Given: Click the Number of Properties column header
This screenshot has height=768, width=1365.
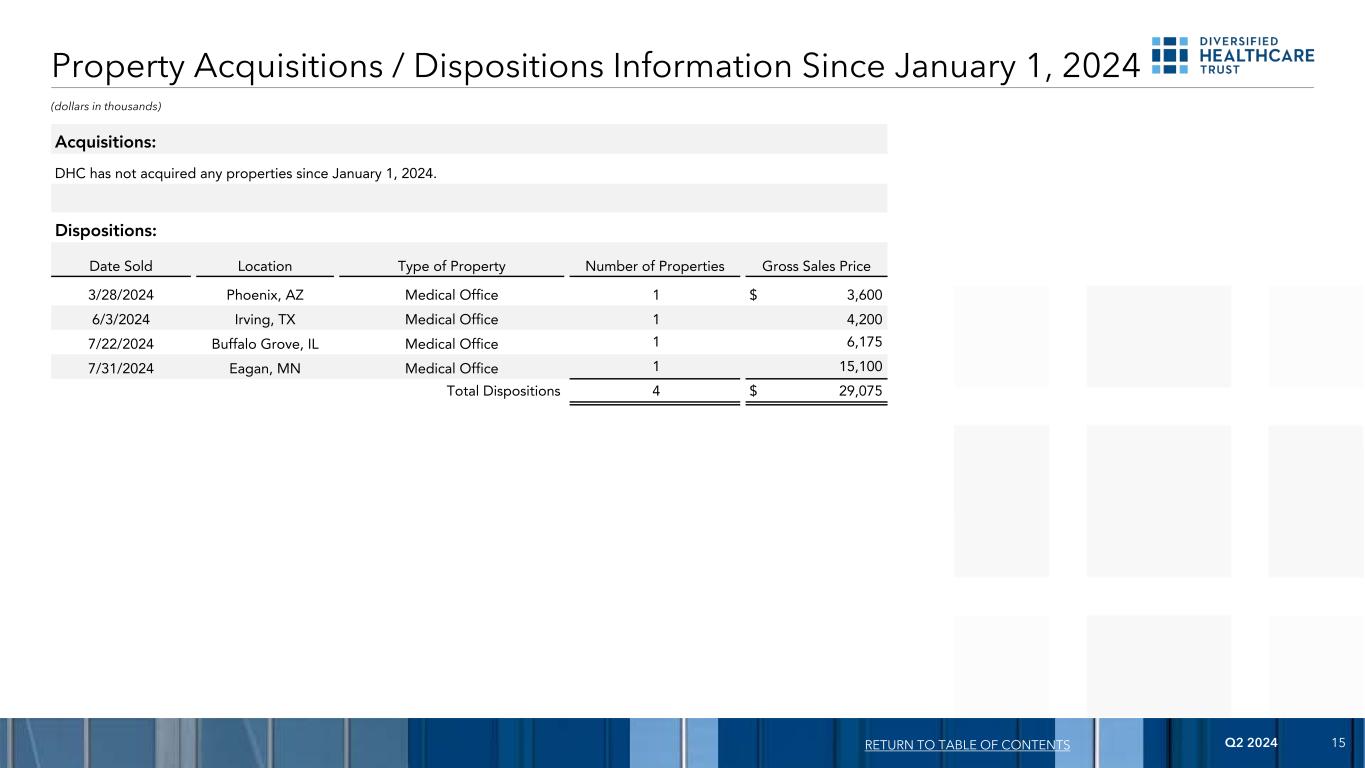Looking at the screenshot, I should click(655, 266).
